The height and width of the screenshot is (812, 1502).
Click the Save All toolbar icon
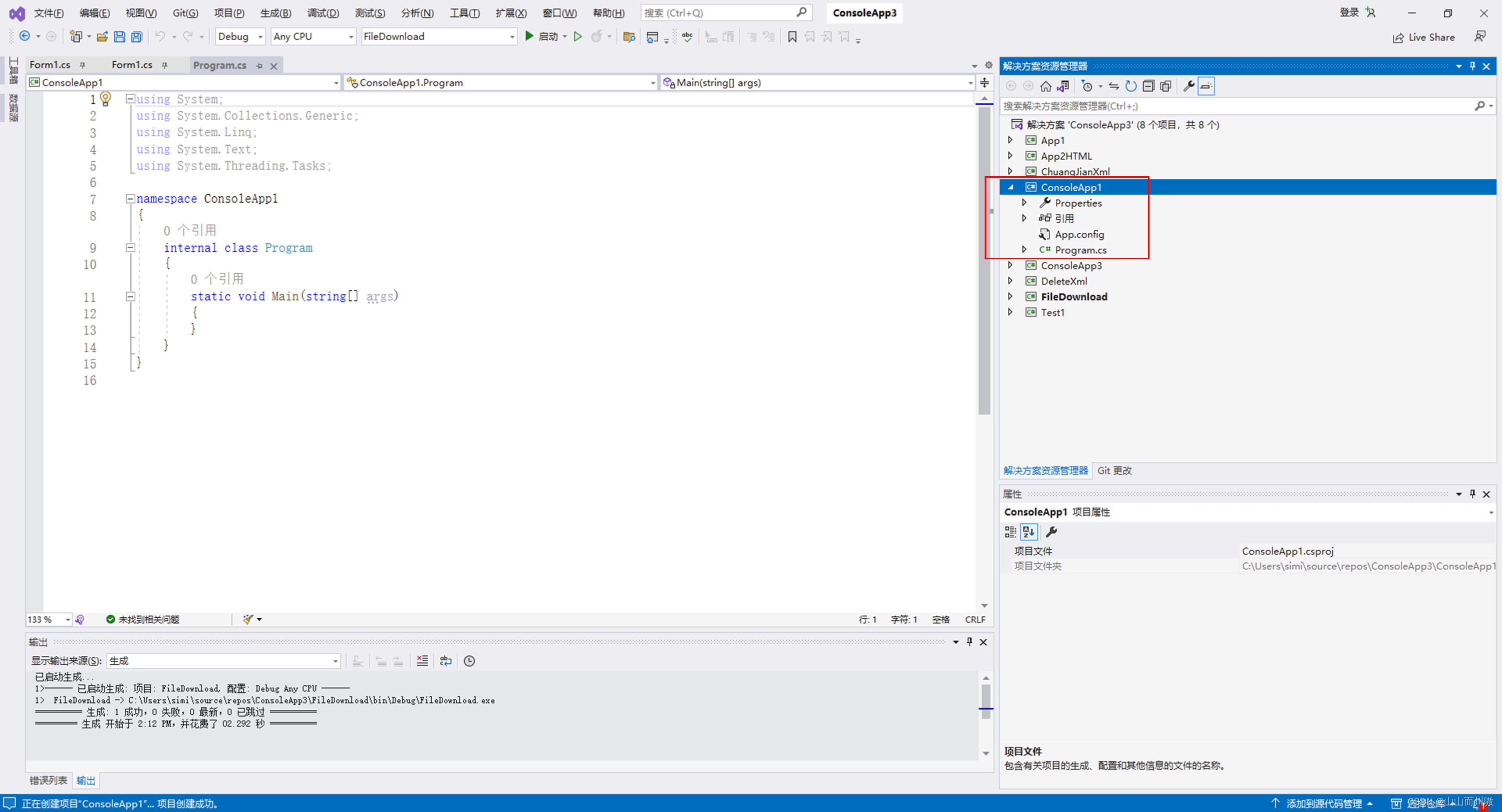(136, 37)
